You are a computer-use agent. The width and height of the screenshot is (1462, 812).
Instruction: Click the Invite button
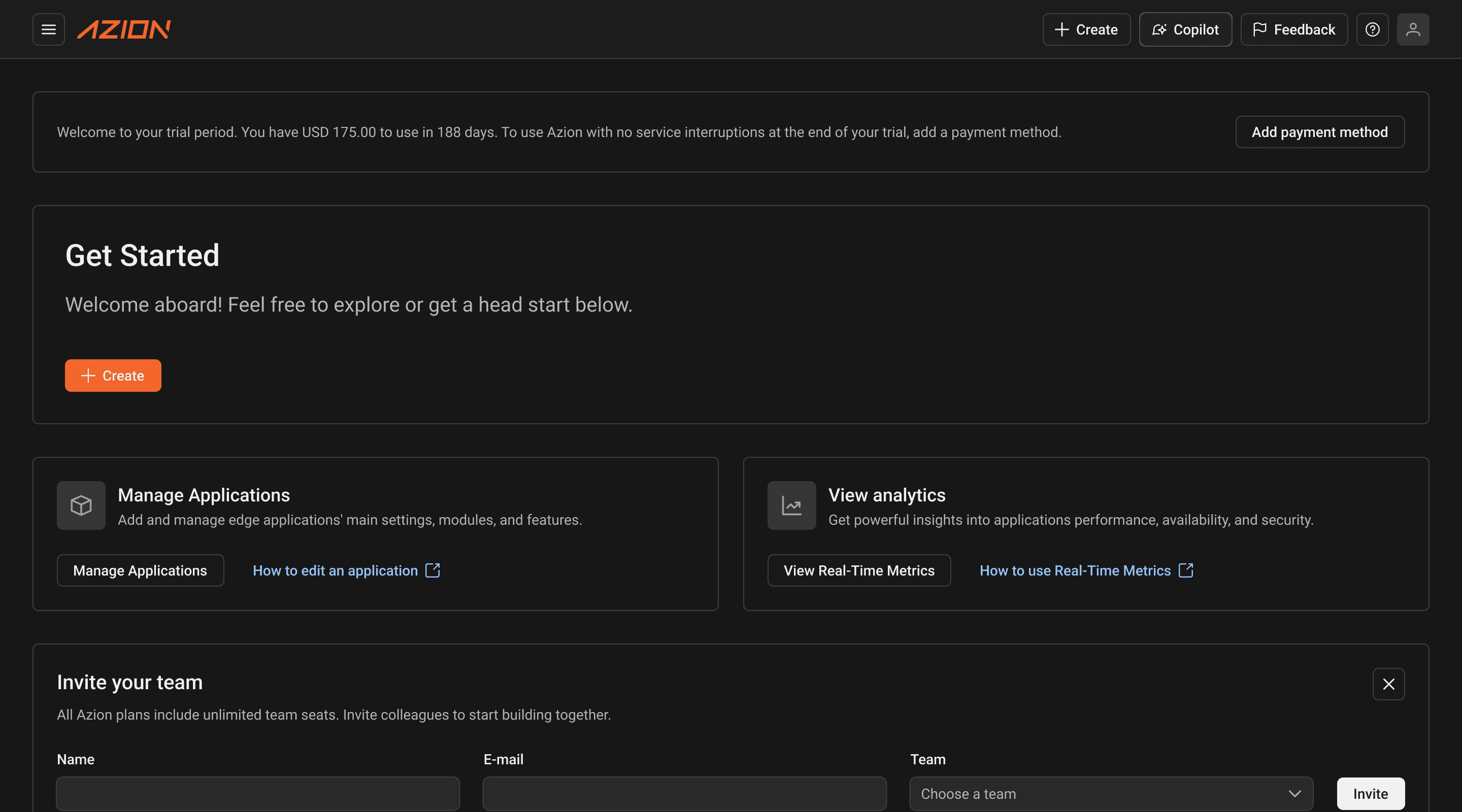[x=1371, y=793]
